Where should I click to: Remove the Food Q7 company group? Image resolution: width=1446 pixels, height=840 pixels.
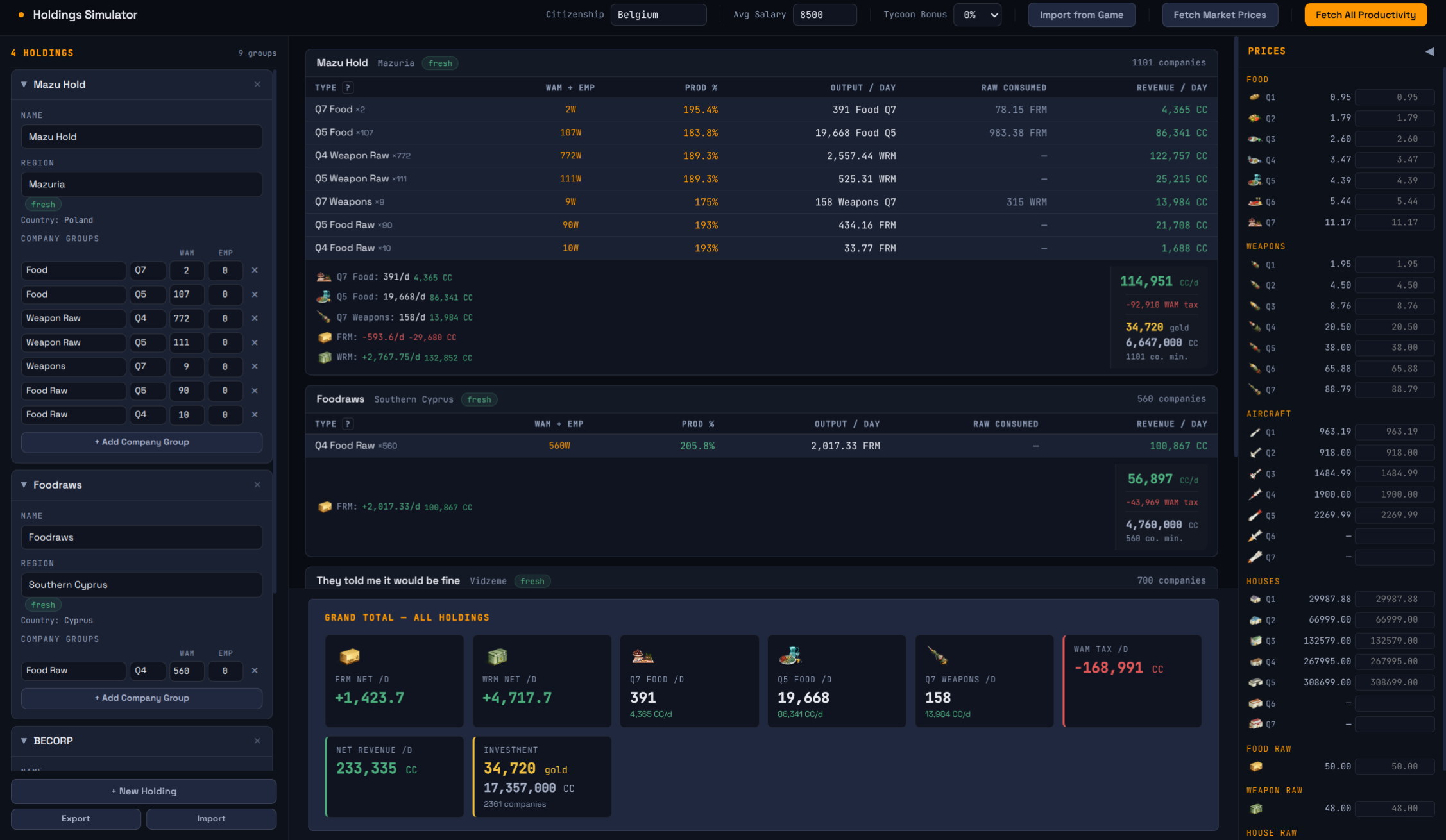click(x=255, y=270)
